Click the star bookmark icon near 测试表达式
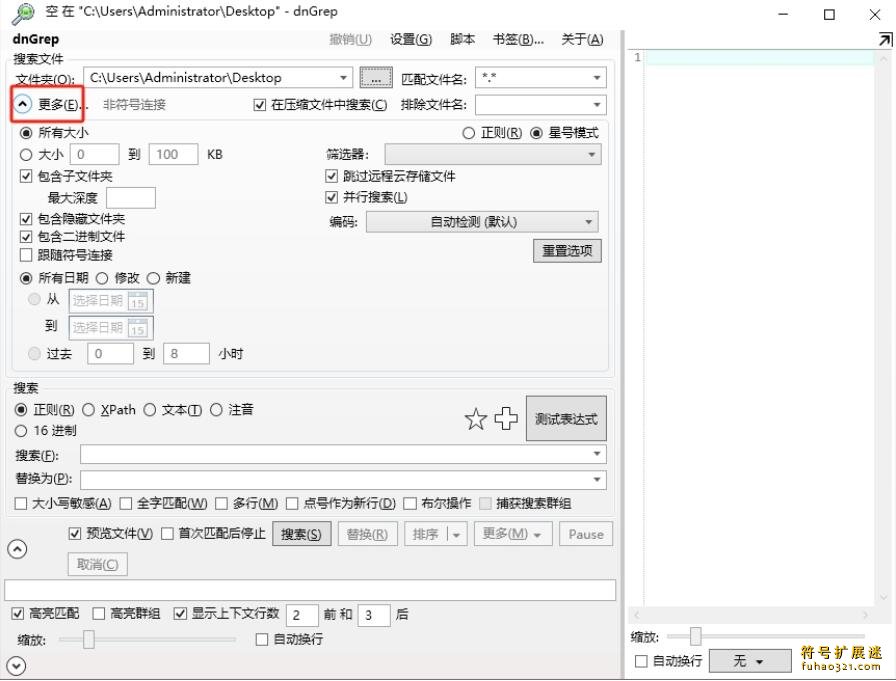896x681 pixels. 475,418
